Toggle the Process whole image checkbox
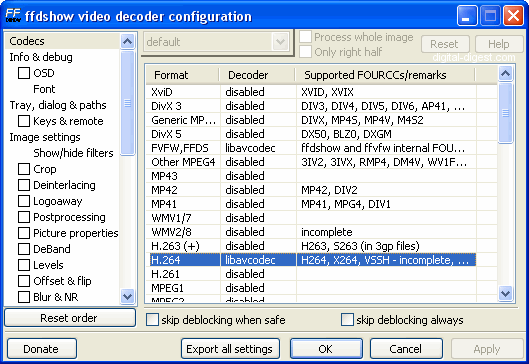The image size is (529, 364). point(305,37)
